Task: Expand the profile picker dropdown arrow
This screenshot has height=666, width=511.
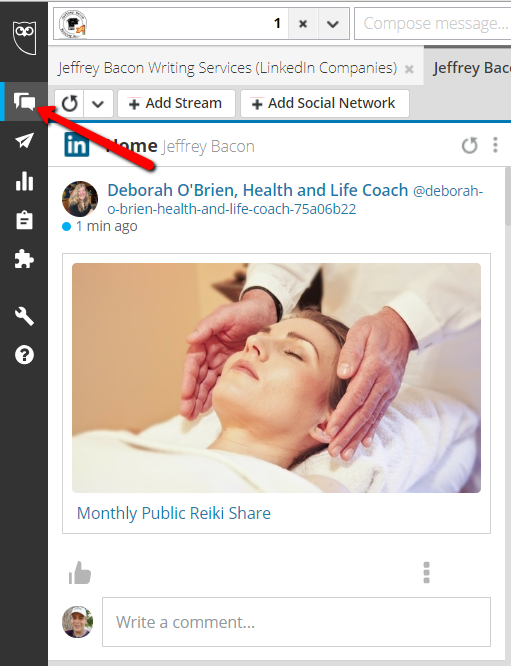Action: click(333, 24)
